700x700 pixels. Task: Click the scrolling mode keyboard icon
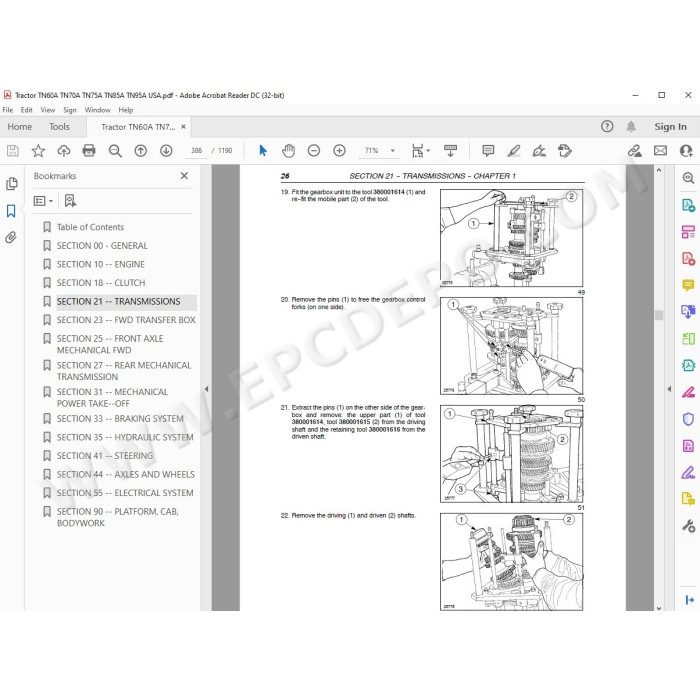[450, 151]
